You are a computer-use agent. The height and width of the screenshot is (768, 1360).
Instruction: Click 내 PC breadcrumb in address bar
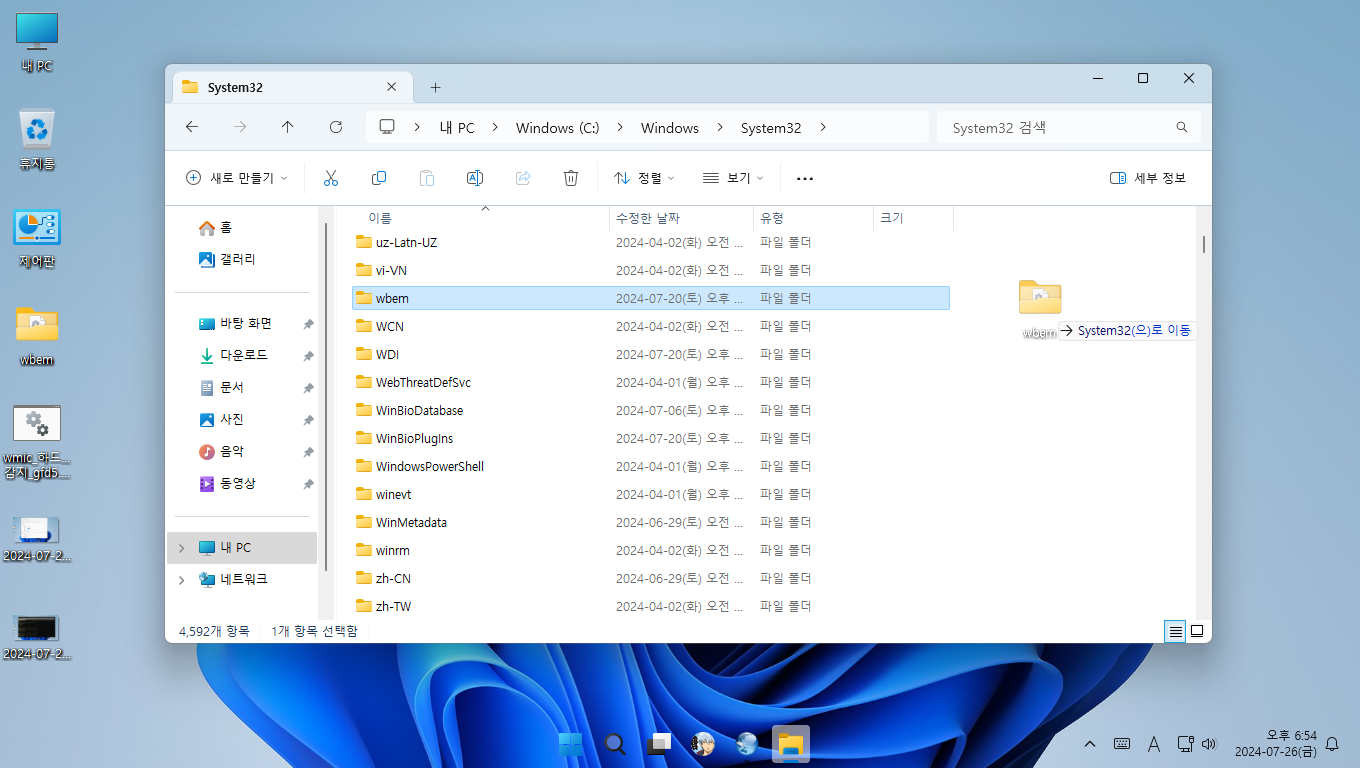[457, 128]
